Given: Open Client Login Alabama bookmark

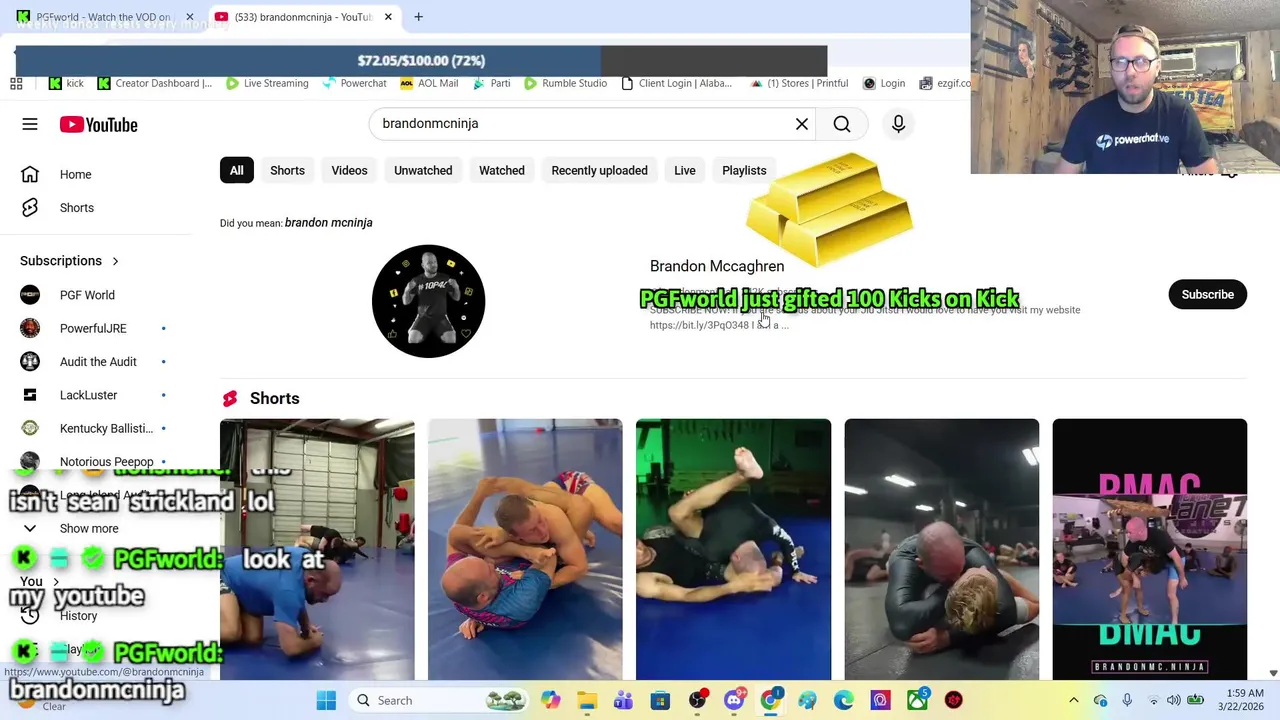Looking at the screenshot, I should [676, 83].
